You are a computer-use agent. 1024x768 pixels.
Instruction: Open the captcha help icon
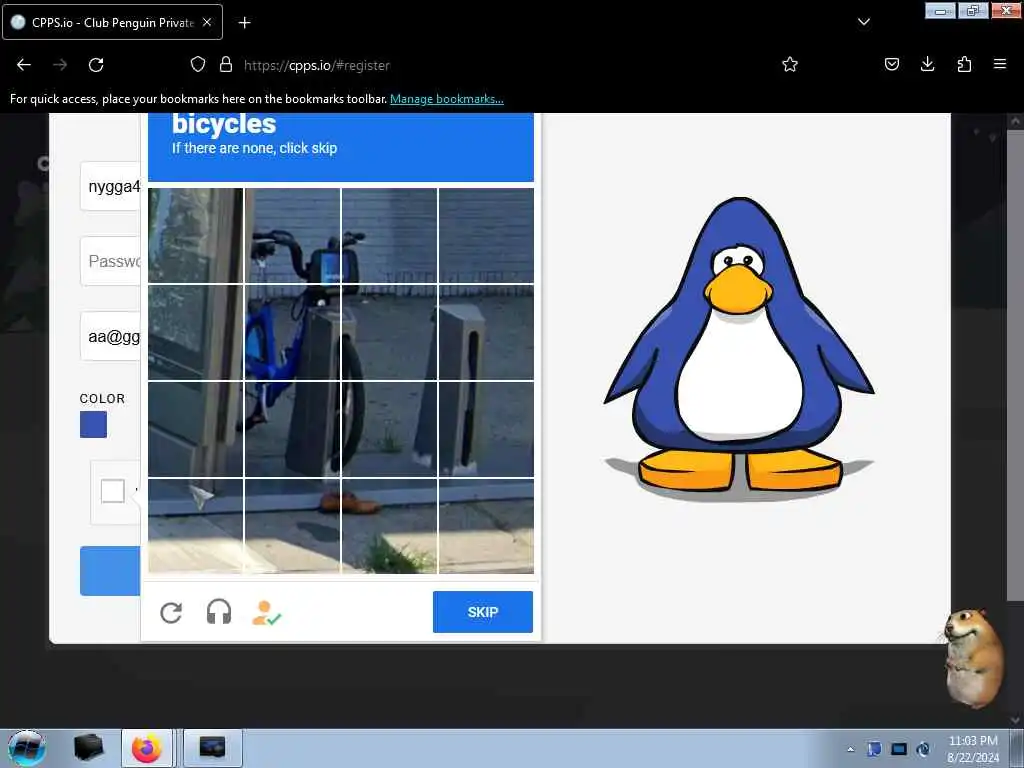tap(266, 613)
